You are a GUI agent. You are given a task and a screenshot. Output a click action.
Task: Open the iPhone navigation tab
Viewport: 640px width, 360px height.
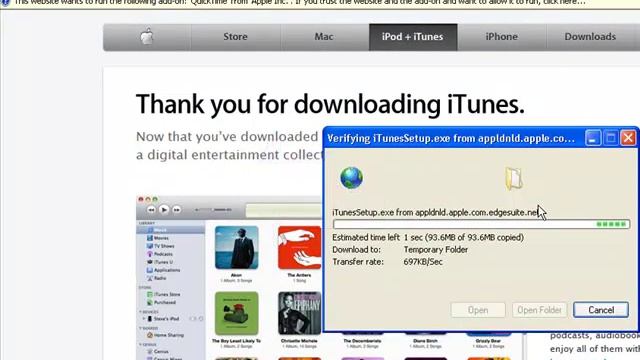pyautogui.click(x=502, y=37)
